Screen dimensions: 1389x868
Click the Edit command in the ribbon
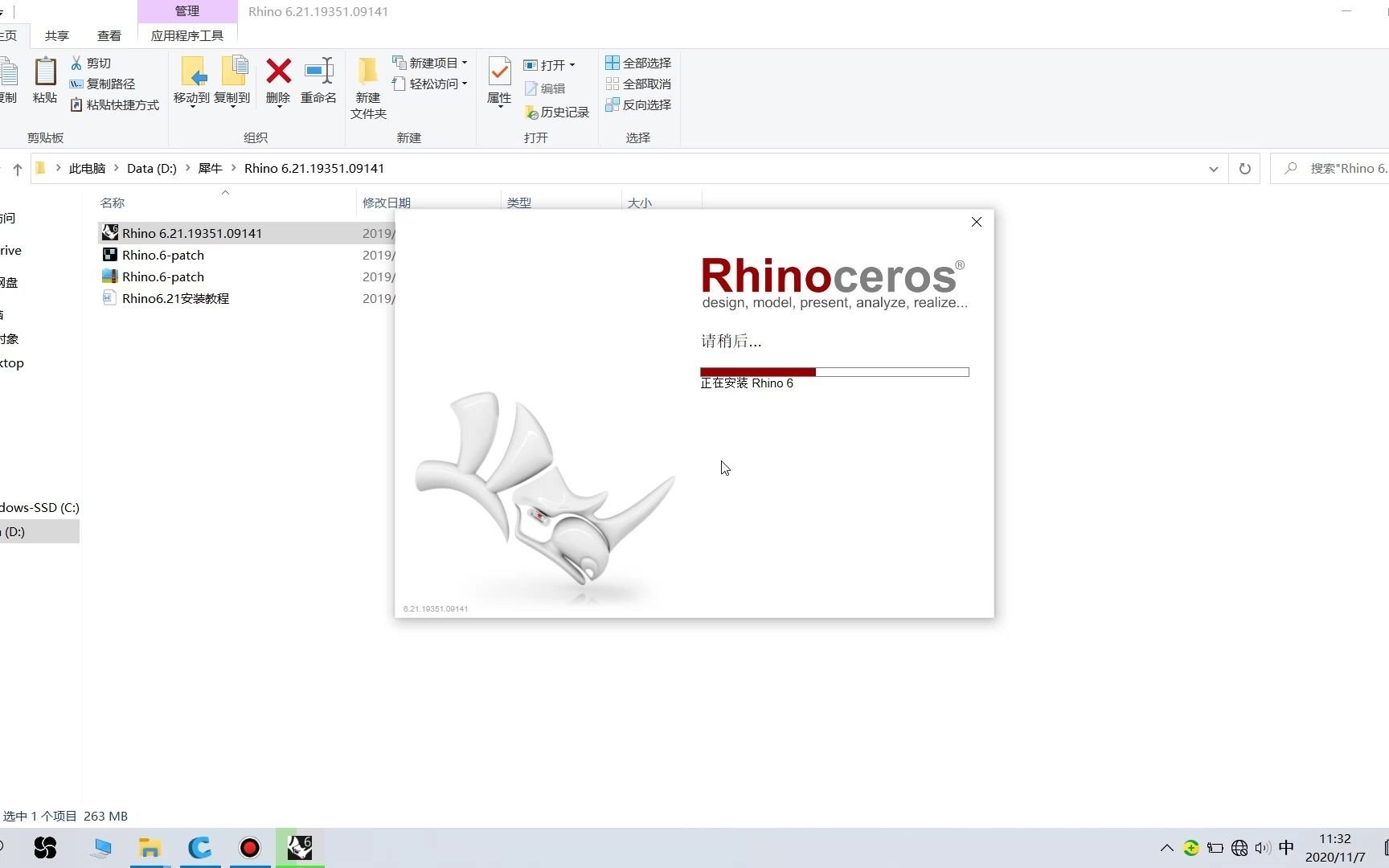pyautogui.click(x=545, y=88)
